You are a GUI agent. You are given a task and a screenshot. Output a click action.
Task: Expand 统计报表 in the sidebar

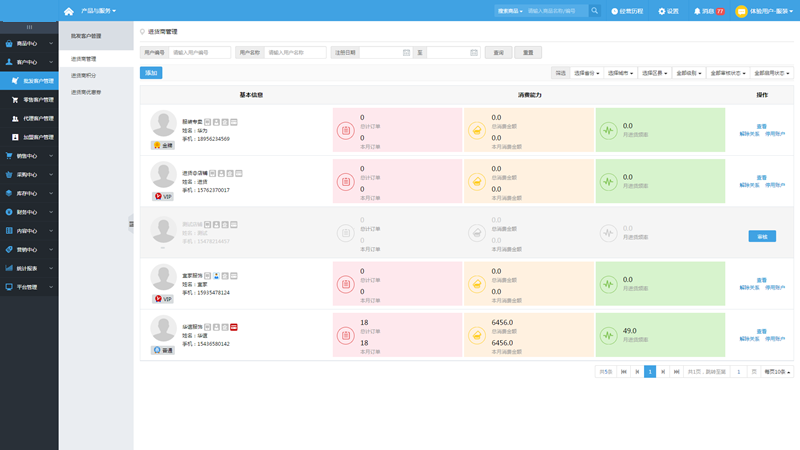[x=29, y=268]
